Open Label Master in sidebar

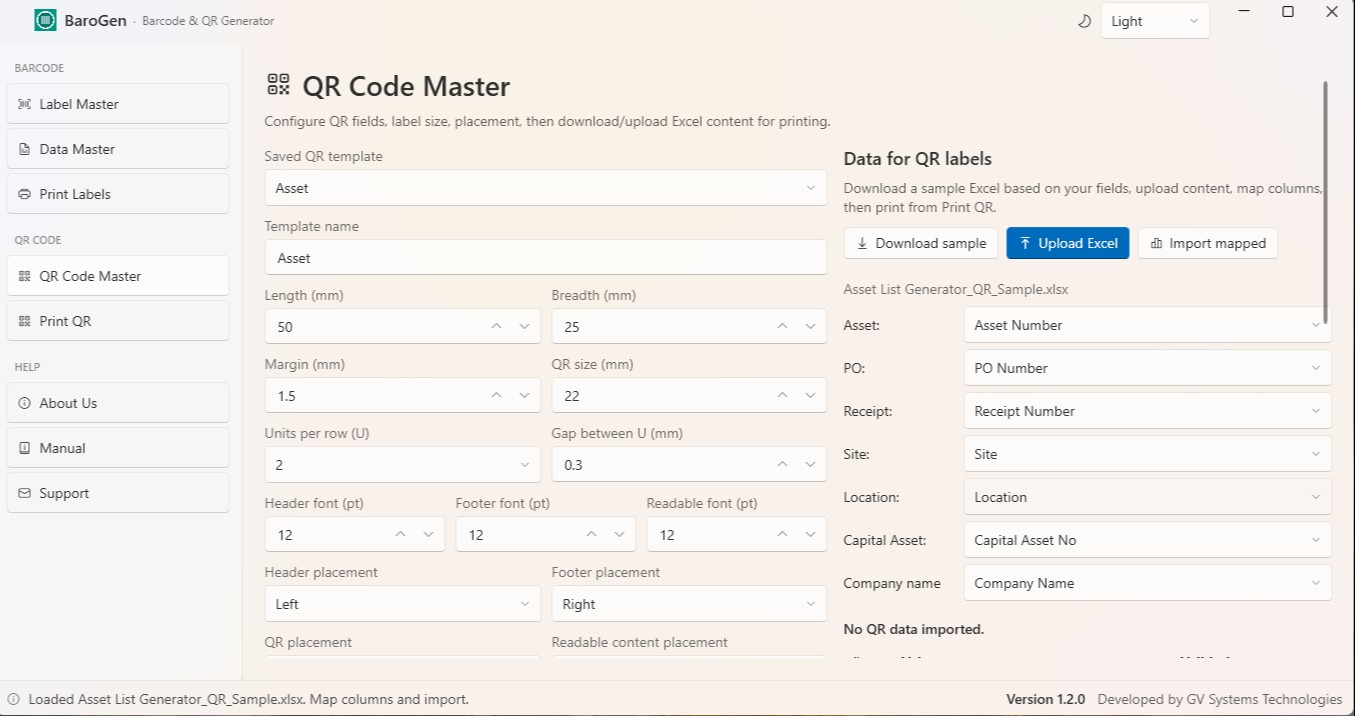(x=118, y=104)
